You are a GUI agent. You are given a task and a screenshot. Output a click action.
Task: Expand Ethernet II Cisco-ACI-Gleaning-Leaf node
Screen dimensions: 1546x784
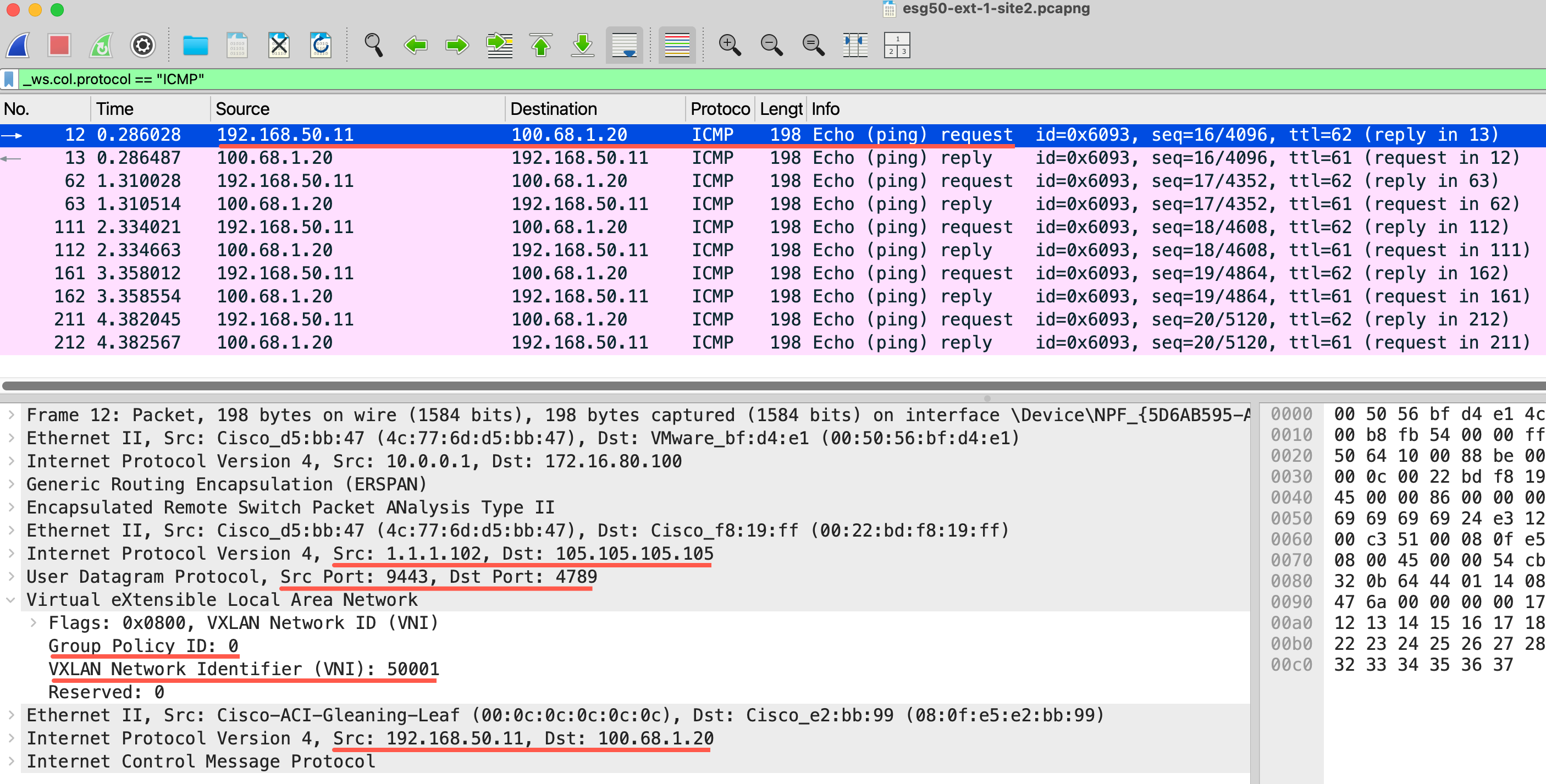11,715
